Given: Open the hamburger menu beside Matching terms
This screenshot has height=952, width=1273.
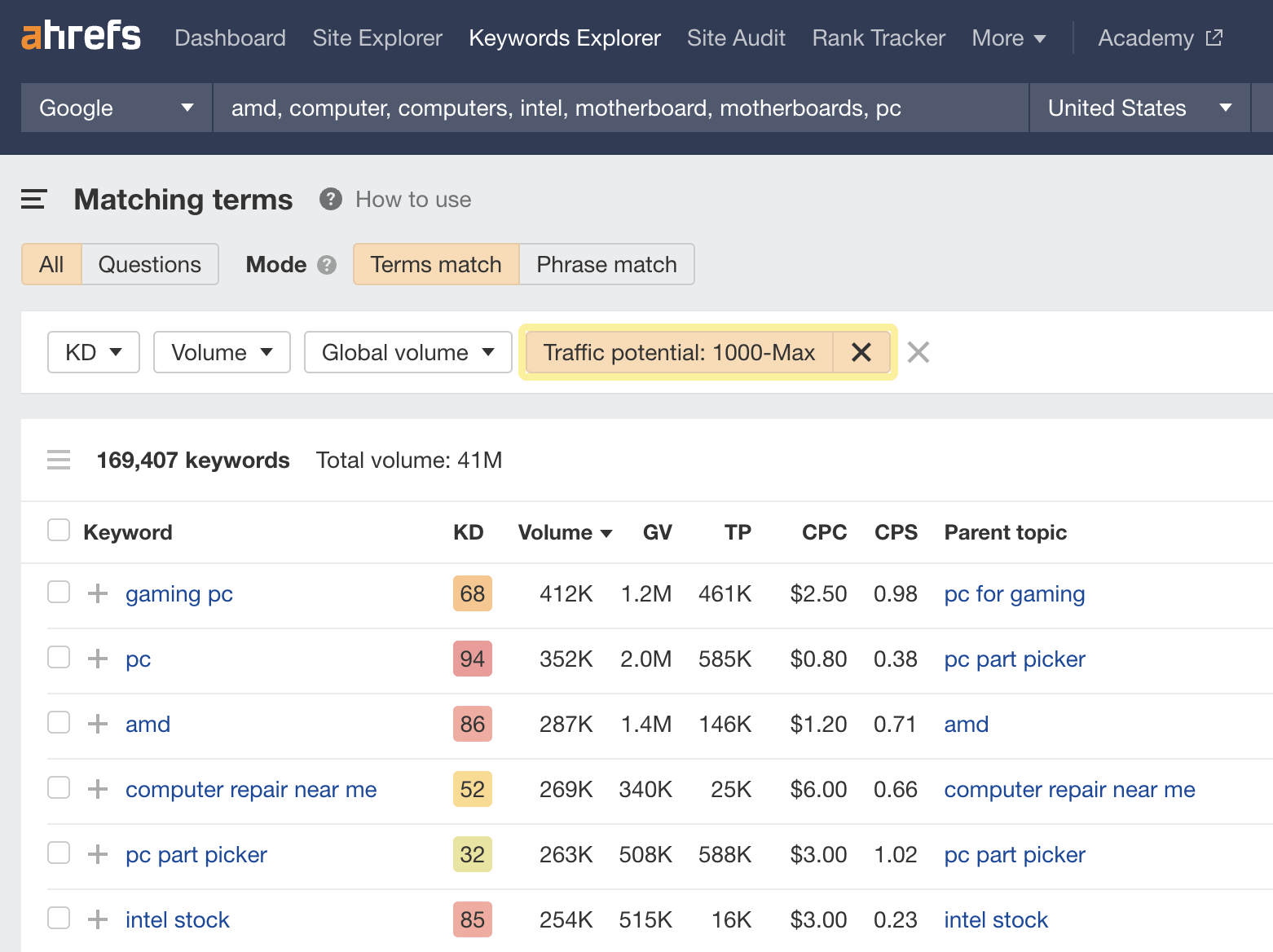Looking at the screenshot, I should [33, 199].
